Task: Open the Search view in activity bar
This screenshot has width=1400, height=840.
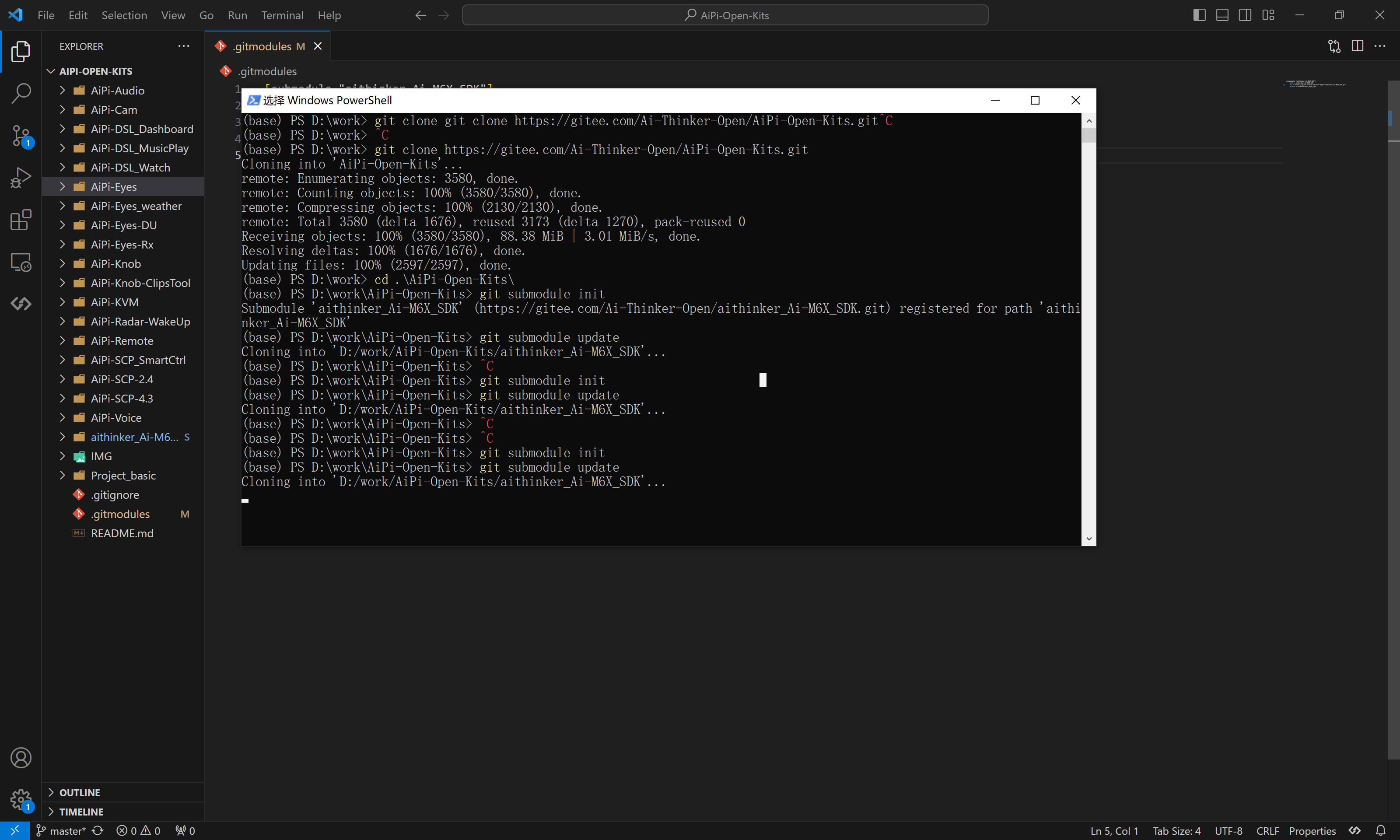Action: coord(21,93)
